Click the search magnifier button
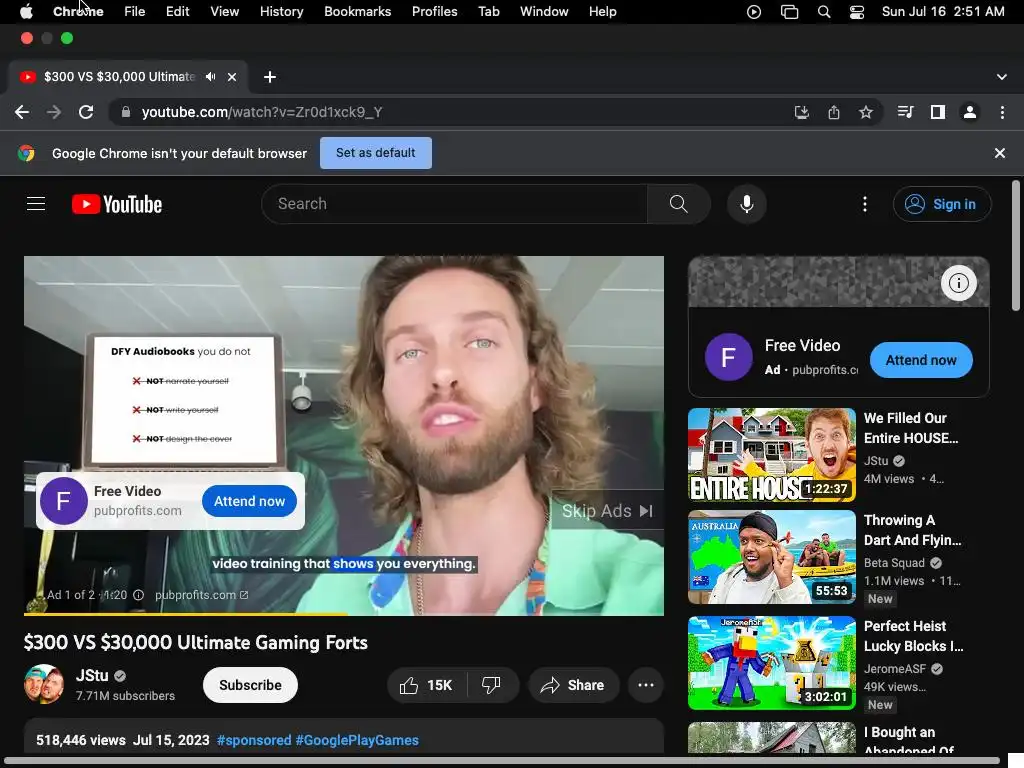Viewport: 1024px width, 768px height. pyautogui.click(x=679, y=204)
